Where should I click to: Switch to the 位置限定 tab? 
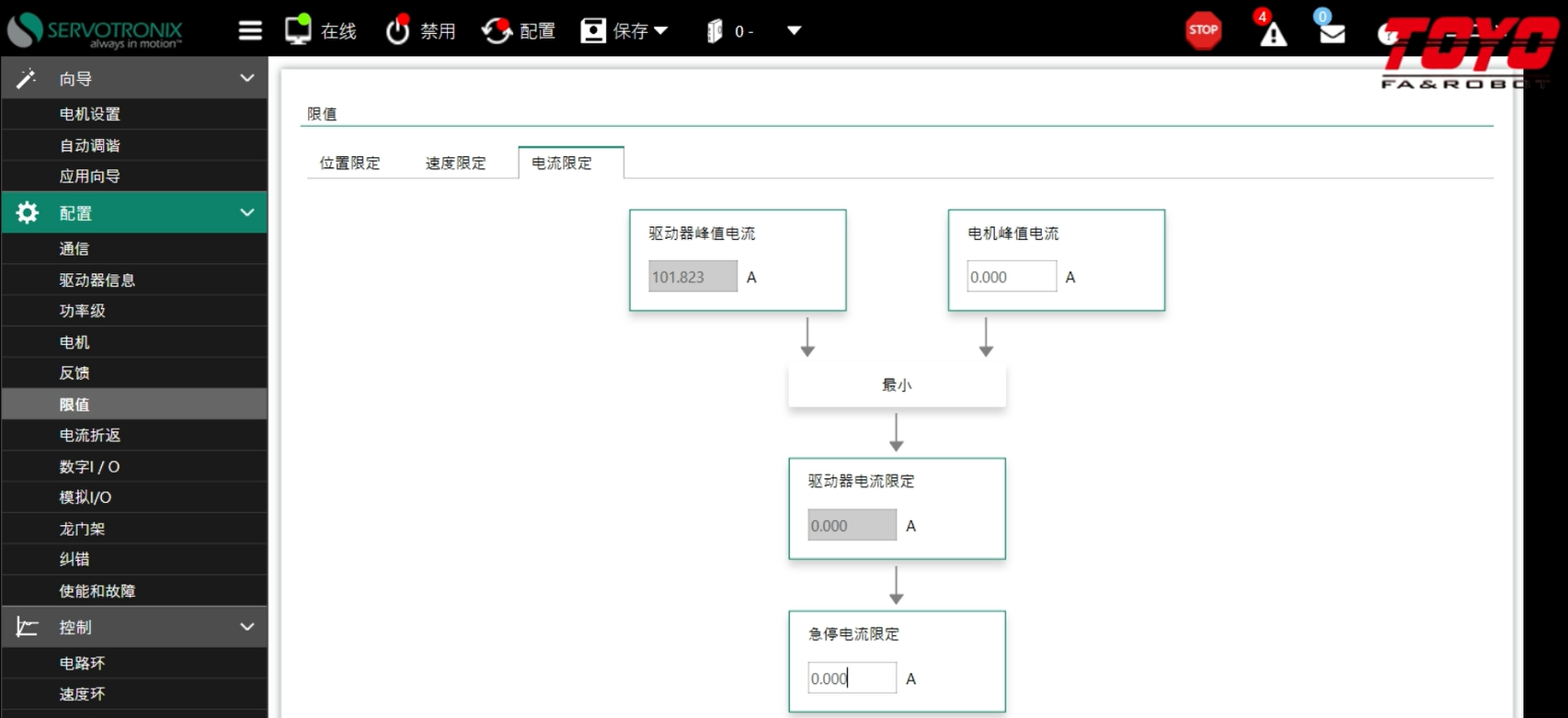[x=349, y=163]
